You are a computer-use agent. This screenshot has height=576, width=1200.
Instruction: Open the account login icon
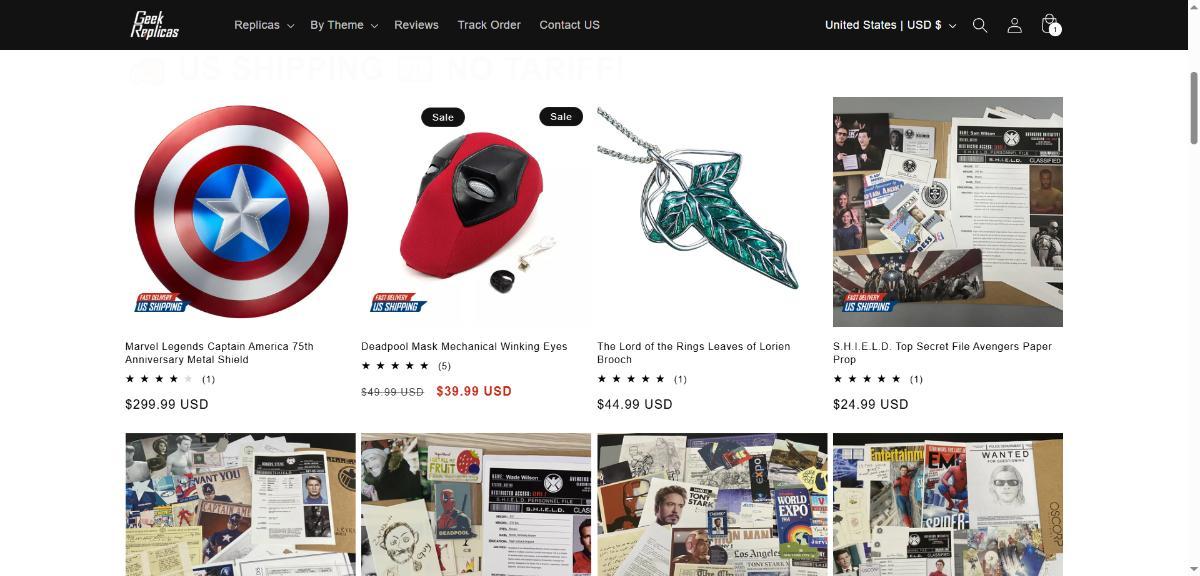click(x=1014, y=25)
